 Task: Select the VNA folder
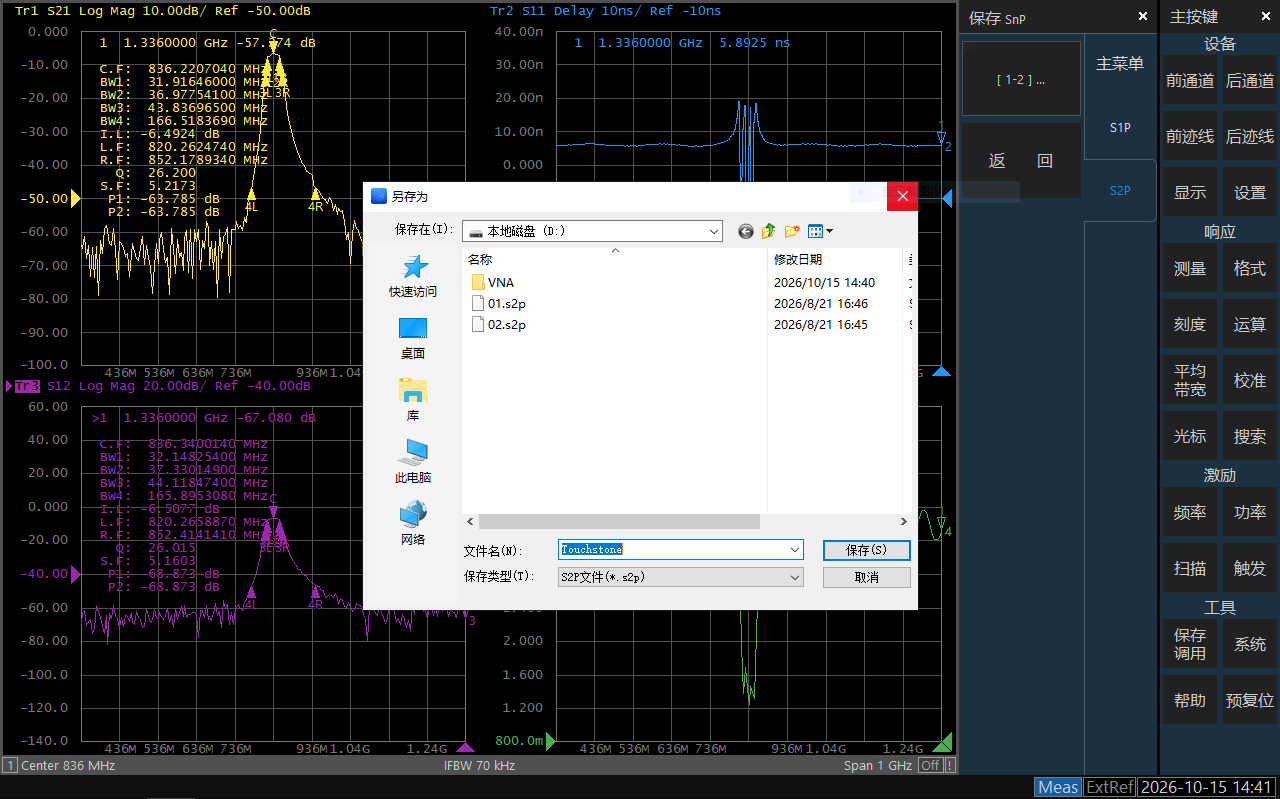point(492,283)
